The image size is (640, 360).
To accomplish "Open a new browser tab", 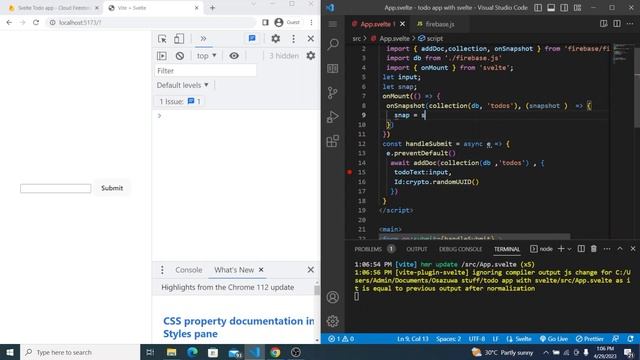I will pos(212,8).
